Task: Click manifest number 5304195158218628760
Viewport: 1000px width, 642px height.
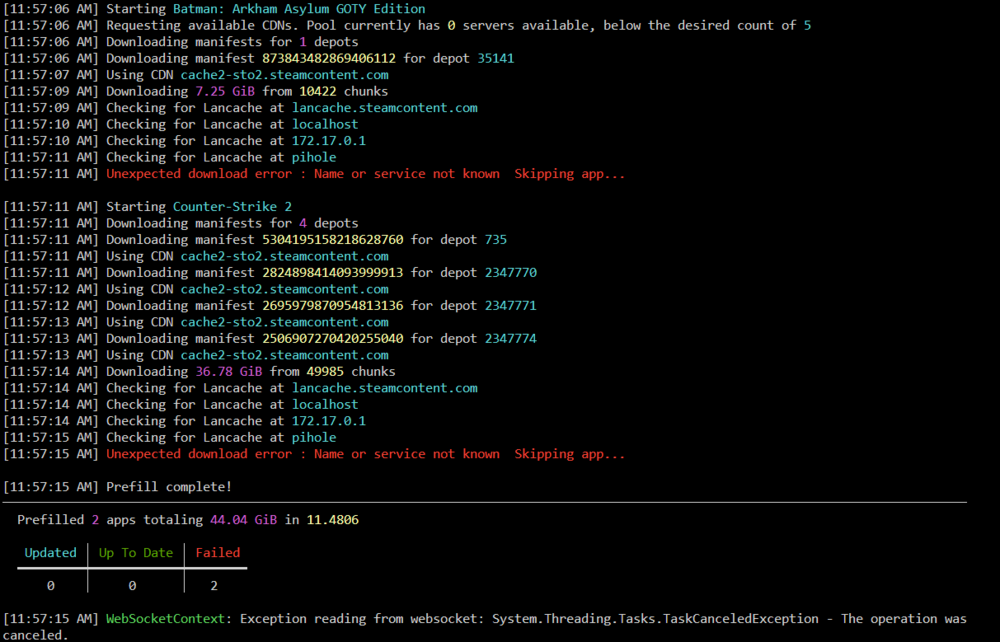Action: tap(333, 240)
